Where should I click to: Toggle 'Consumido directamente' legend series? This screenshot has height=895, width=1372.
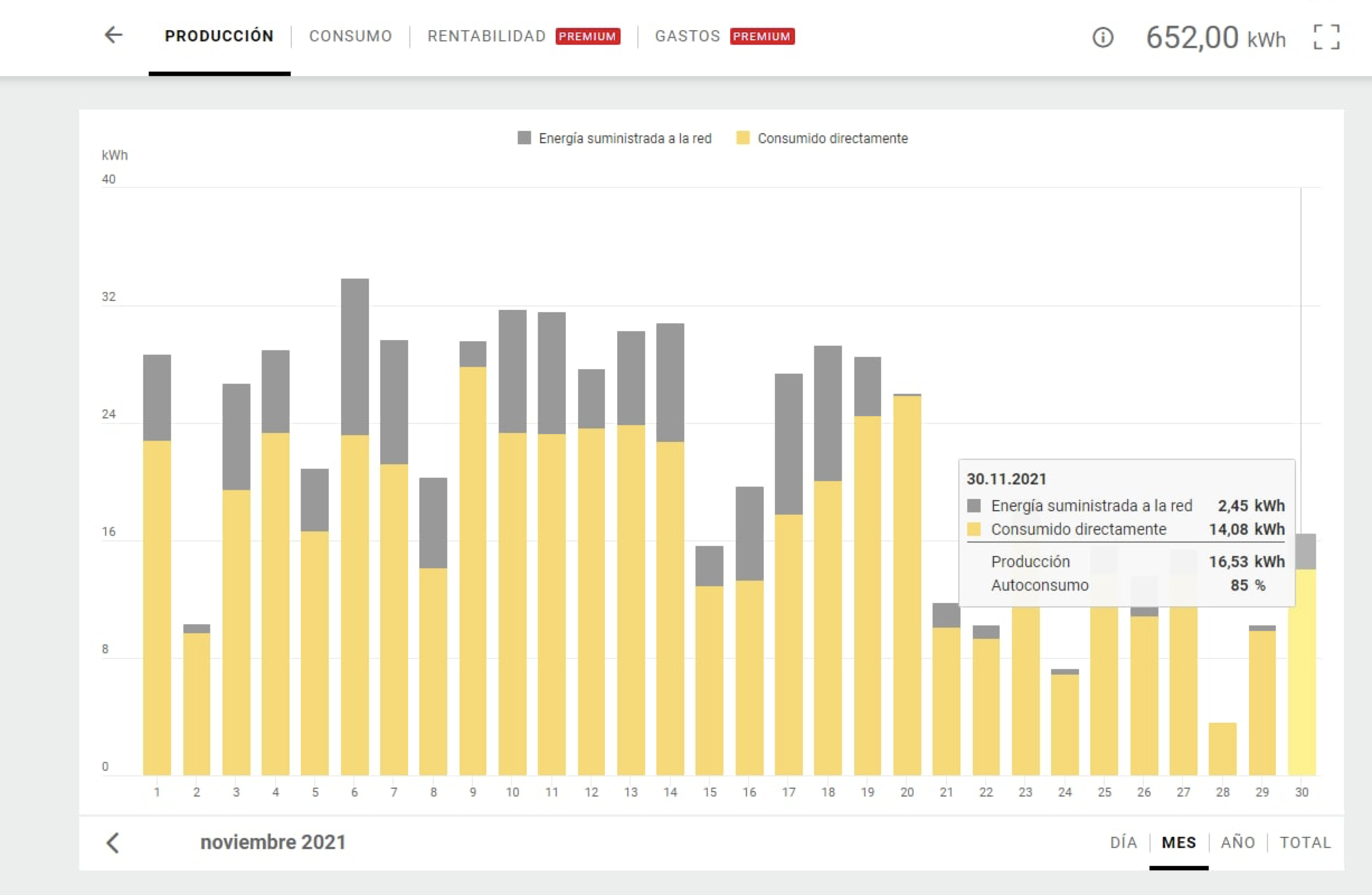[822, 138]
